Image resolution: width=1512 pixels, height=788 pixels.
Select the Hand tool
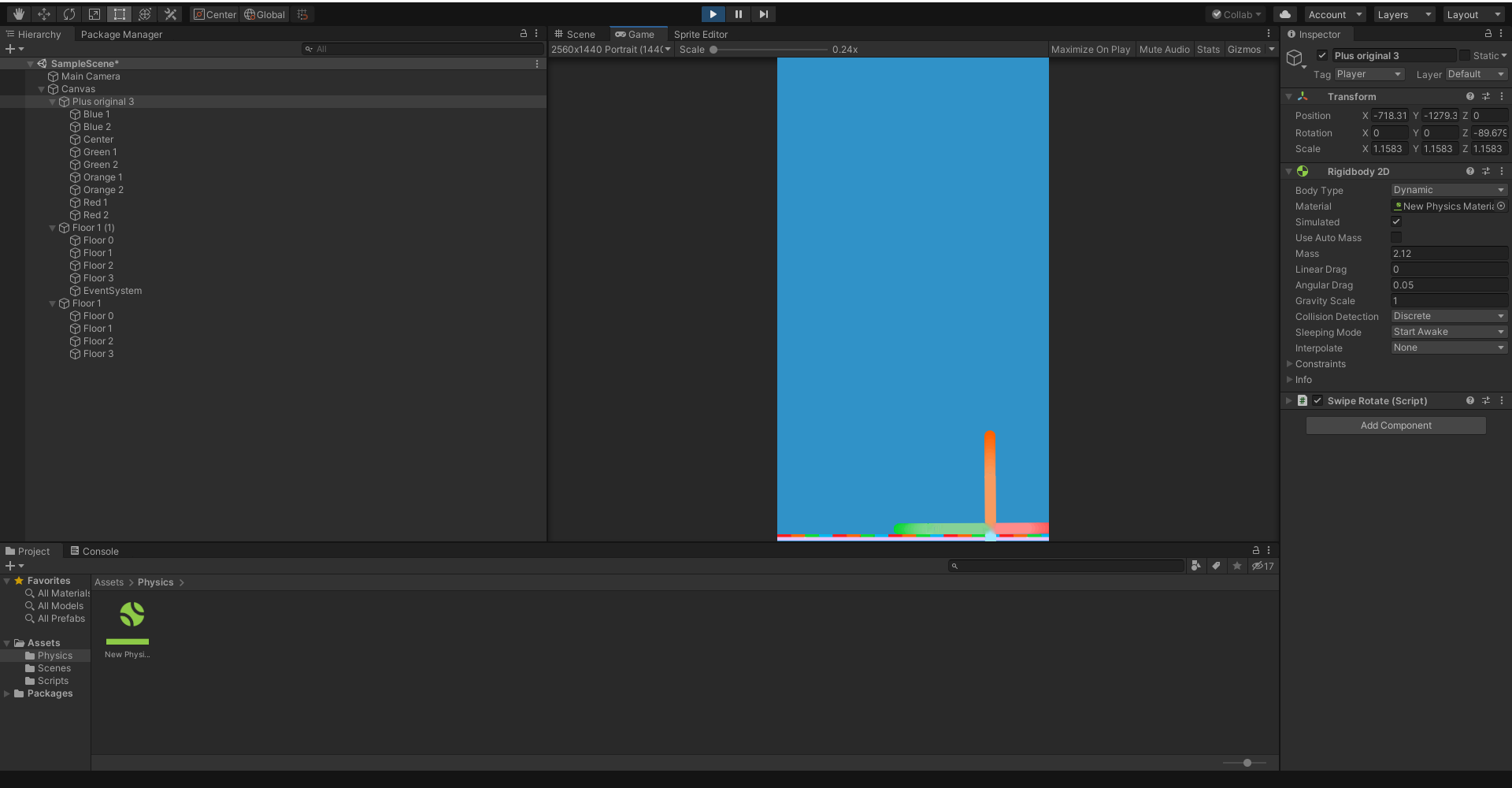pyautogui.click(x=19, y=14)
